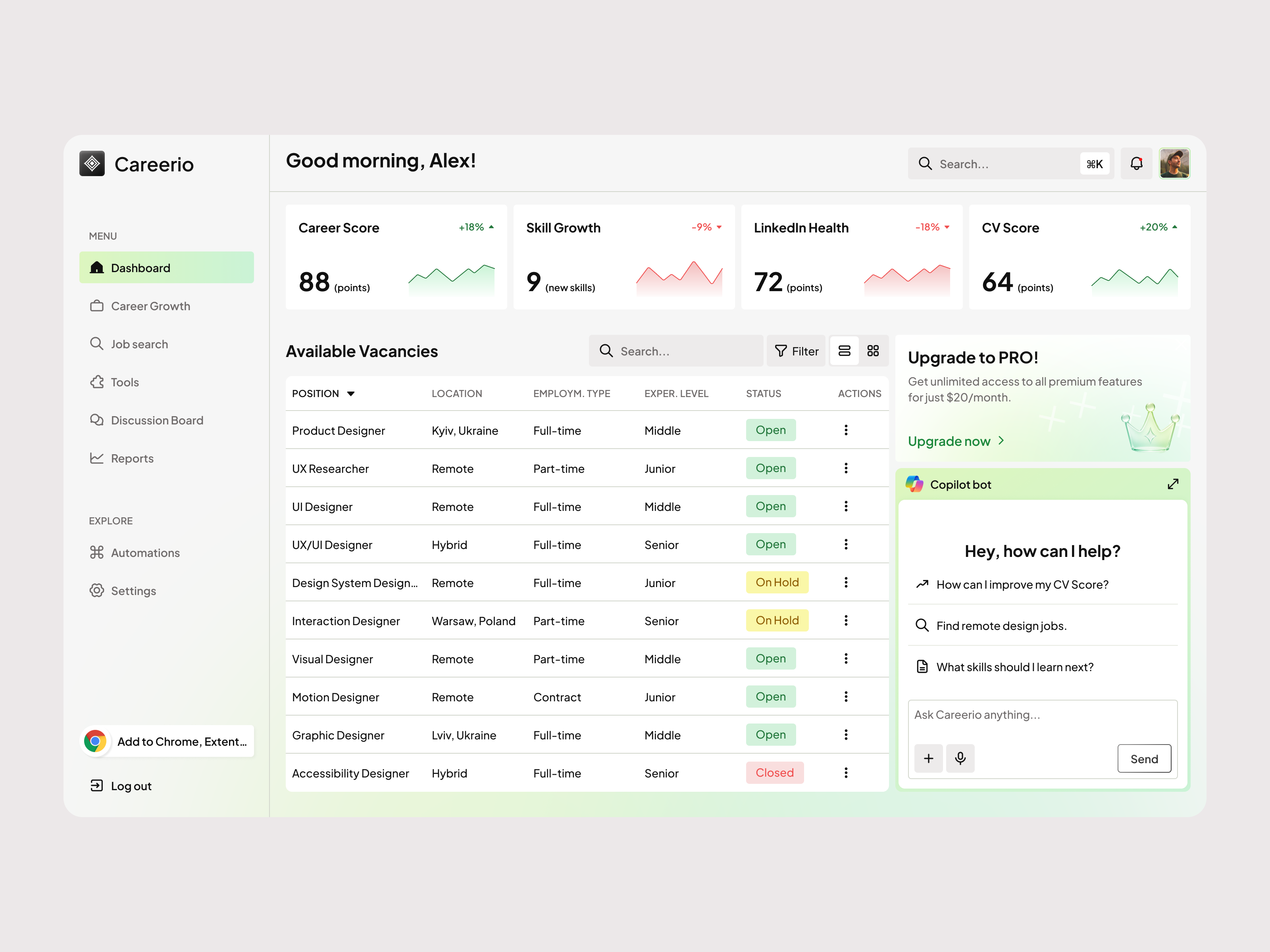
Task: Open actions menu for Motion Designer
Action: point(846,697)
